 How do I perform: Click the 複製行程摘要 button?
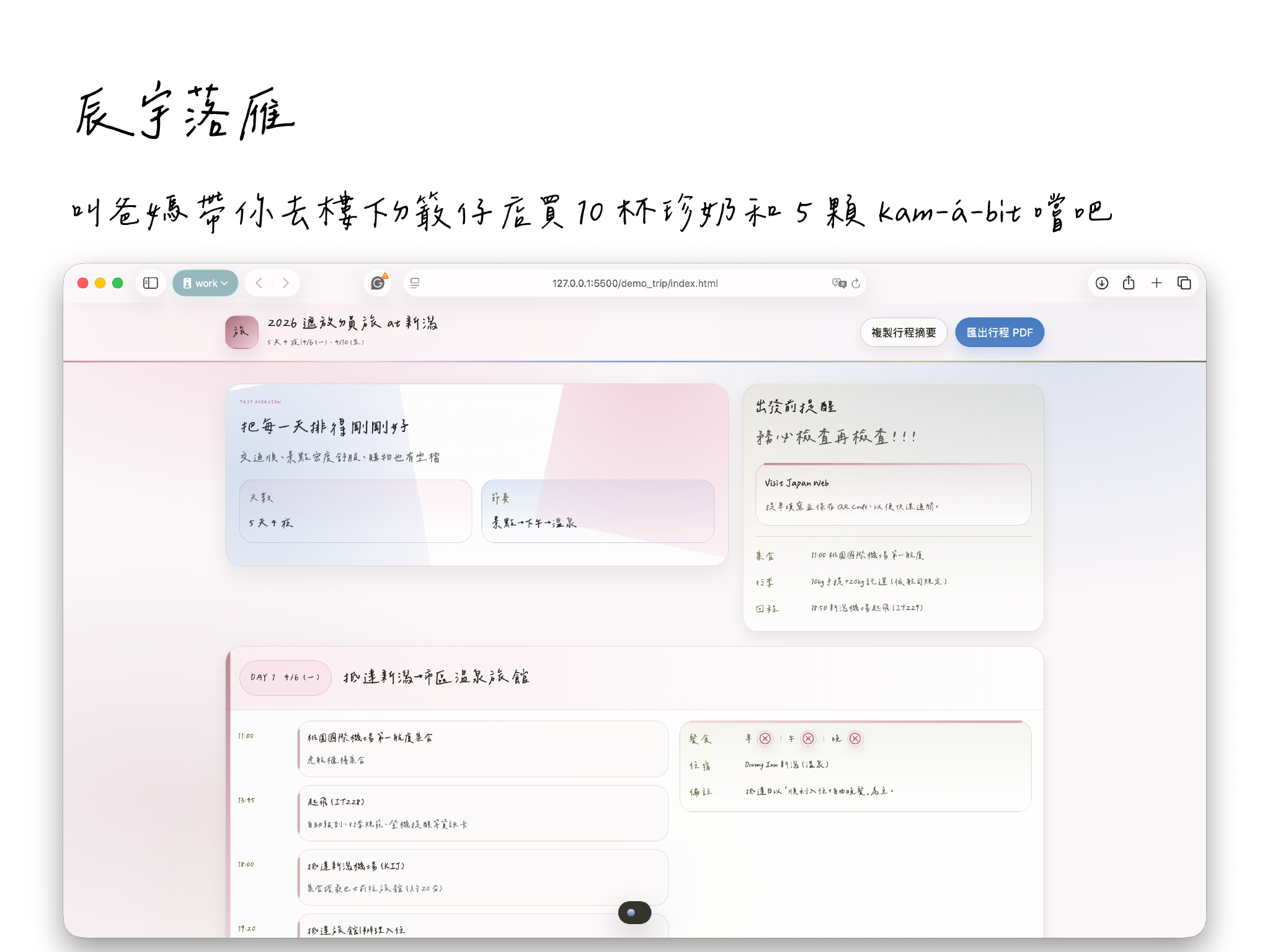(x=904, y=332)
